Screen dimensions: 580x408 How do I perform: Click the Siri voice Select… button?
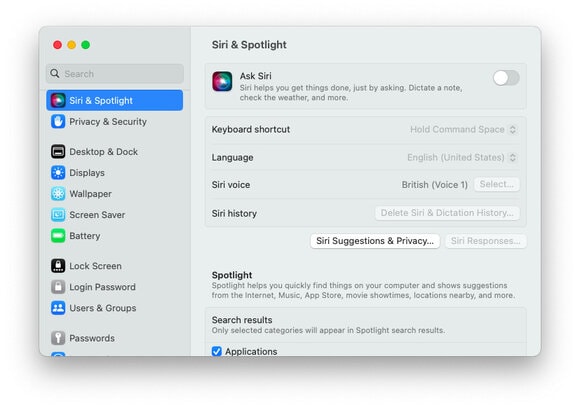click(x=496, y=184)
